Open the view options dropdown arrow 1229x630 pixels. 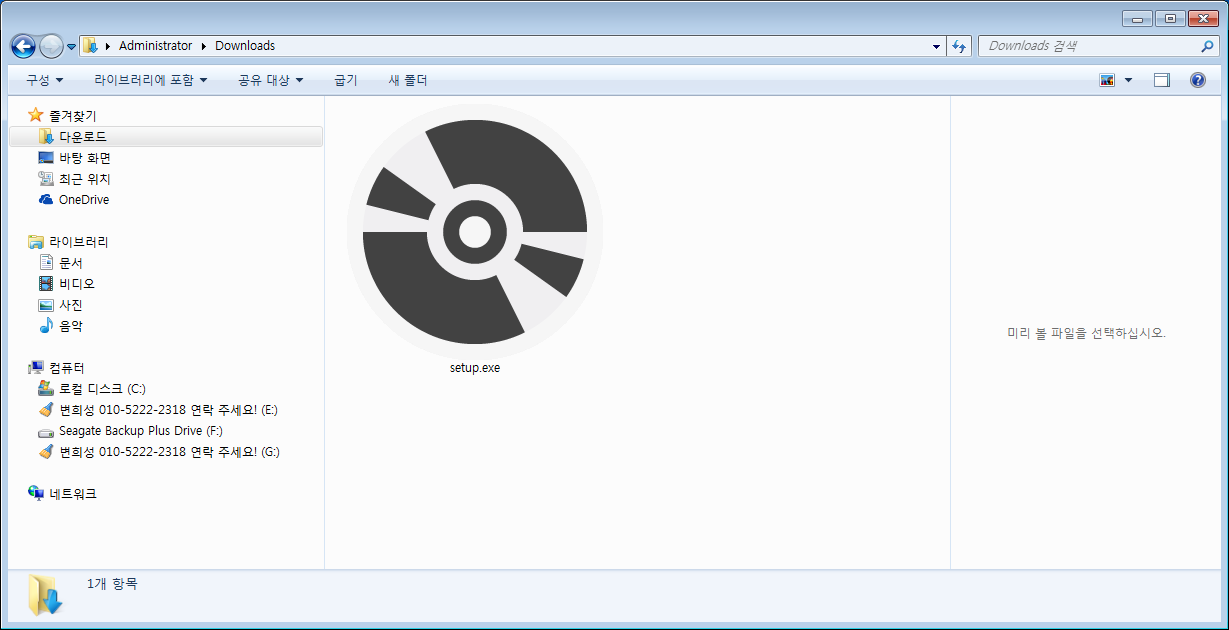point(1129,80)
